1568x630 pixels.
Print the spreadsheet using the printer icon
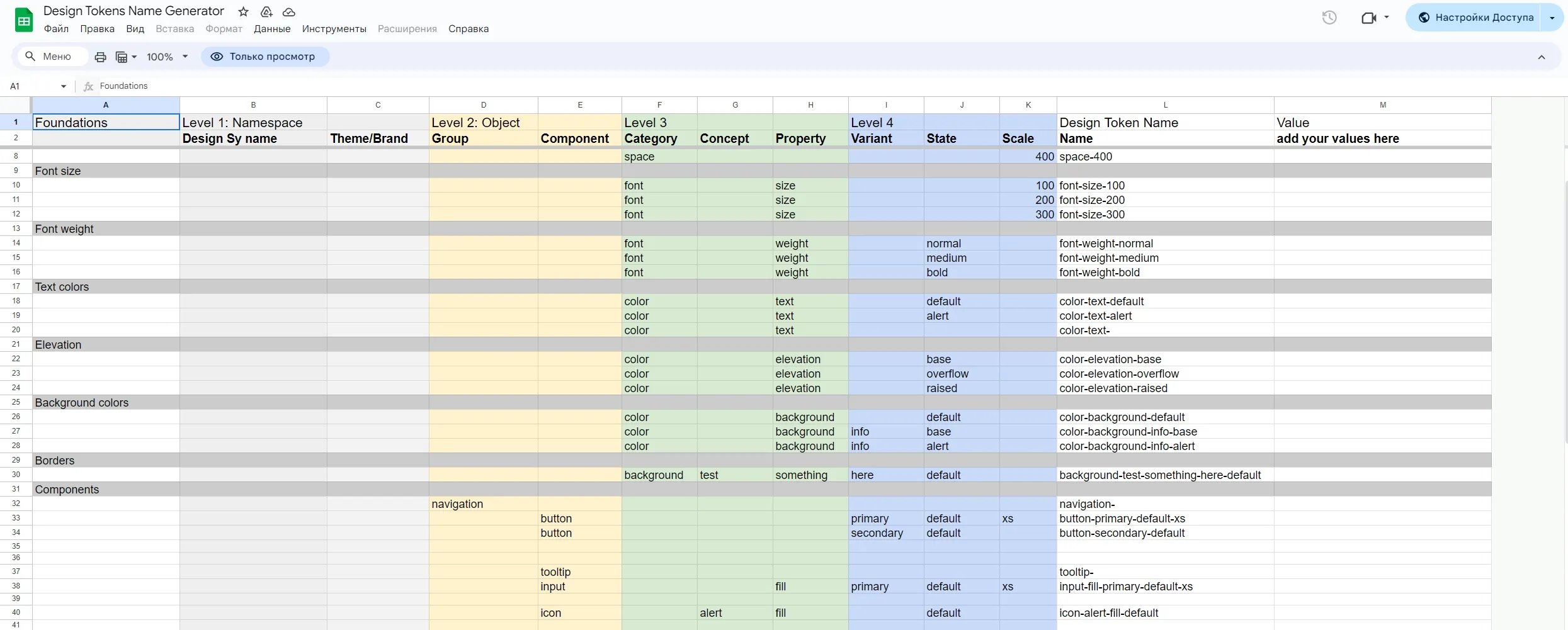[100, 57]
